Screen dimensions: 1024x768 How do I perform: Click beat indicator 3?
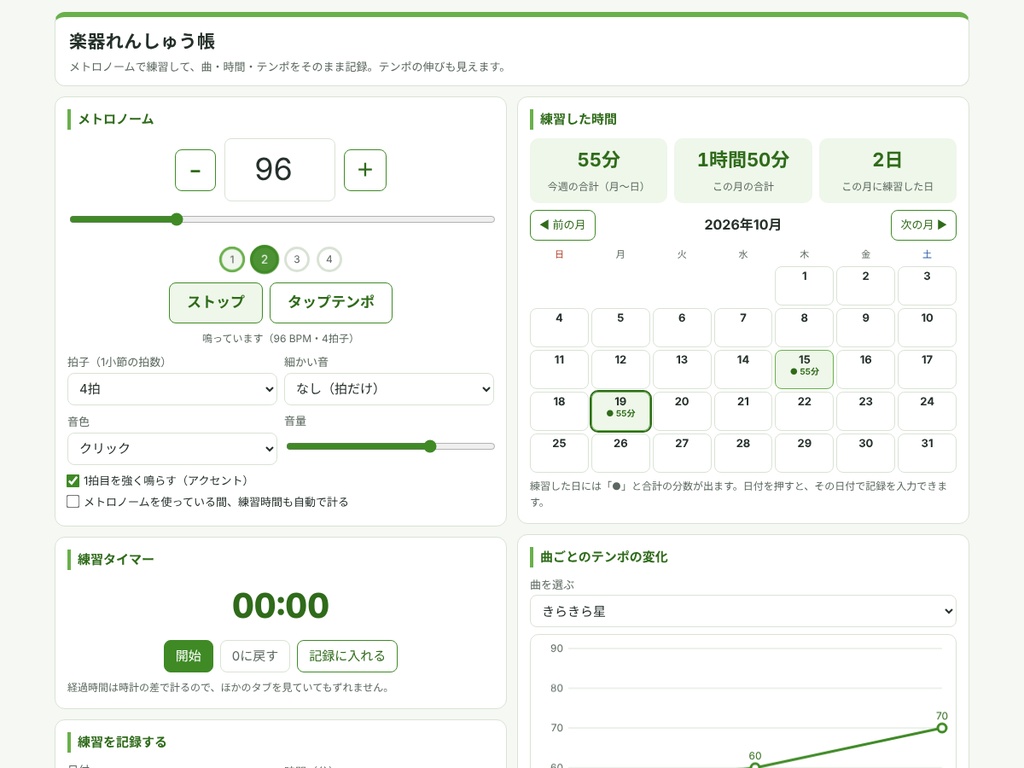[x=296, y=259]
